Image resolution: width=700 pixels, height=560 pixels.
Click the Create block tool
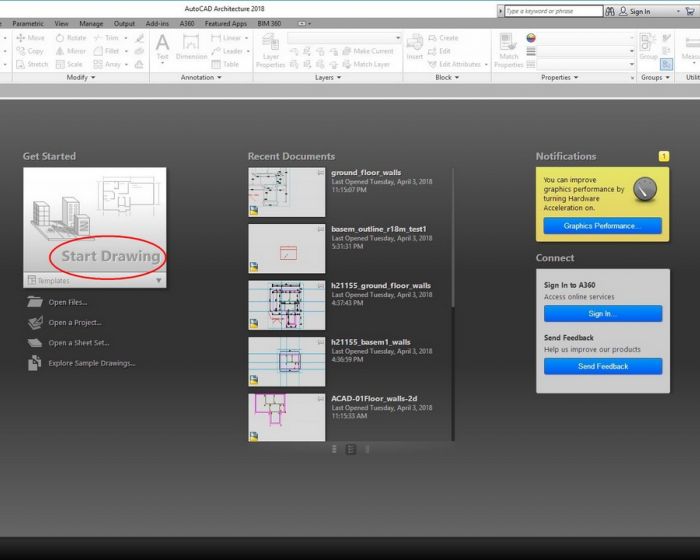click(x=443, y=38)
